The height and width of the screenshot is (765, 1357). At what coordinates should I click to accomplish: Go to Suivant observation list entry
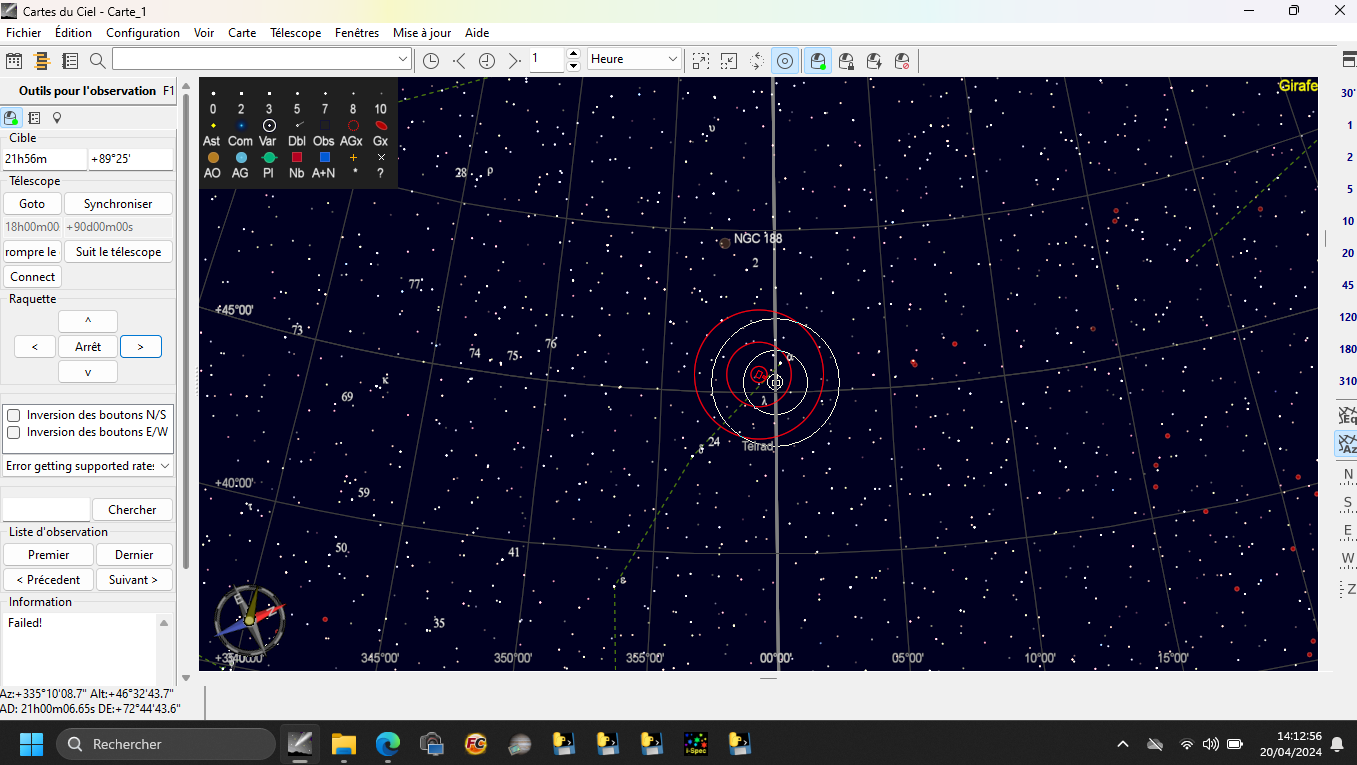coord(133,580)
